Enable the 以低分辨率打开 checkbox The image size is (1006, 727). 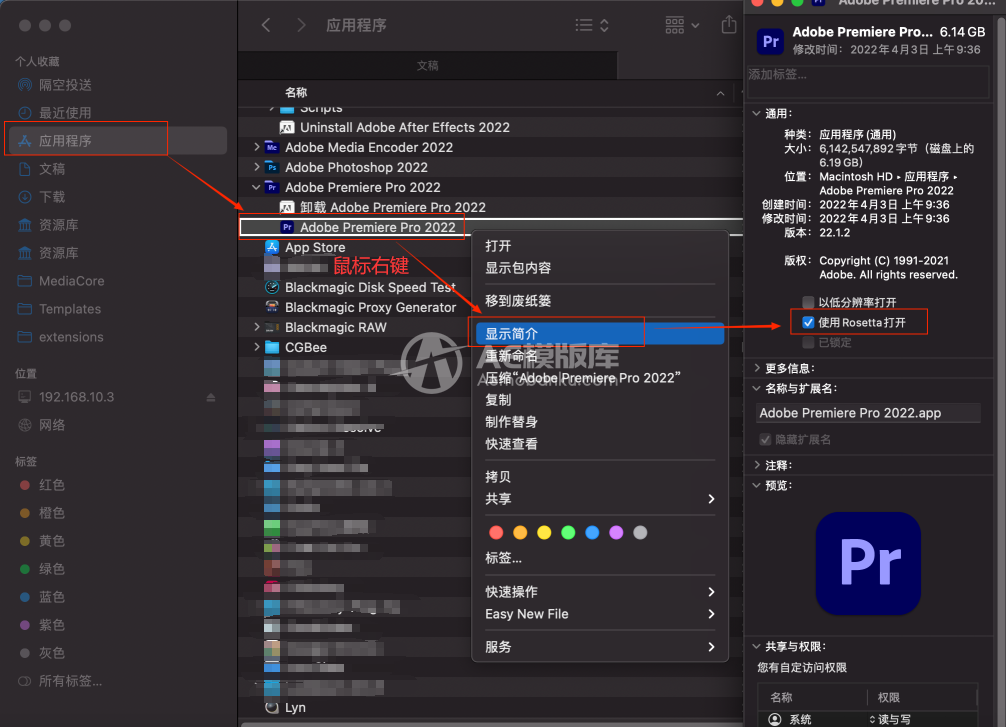tap(808, 302)
